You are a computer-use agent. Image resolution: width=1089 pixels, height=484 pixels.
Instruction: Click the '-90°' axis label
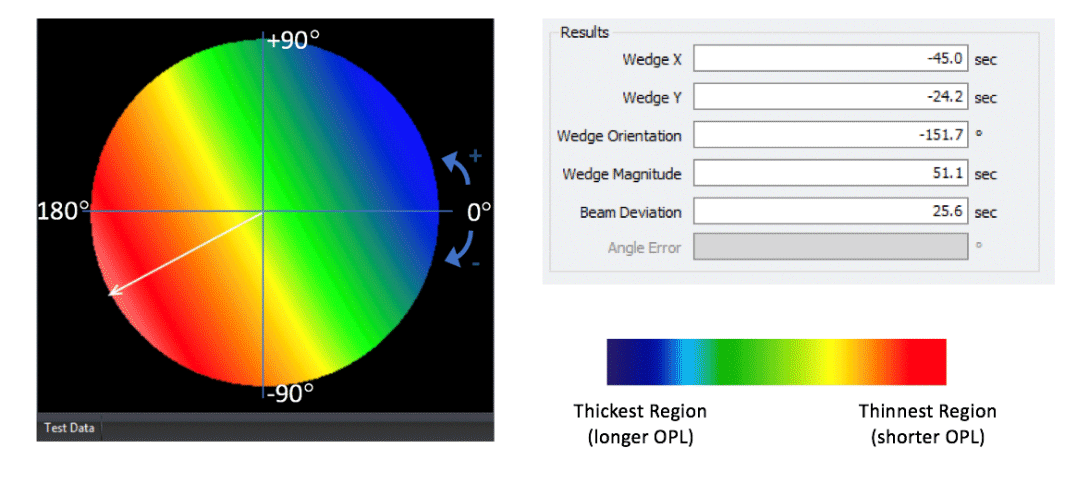[x=289, y=394]
